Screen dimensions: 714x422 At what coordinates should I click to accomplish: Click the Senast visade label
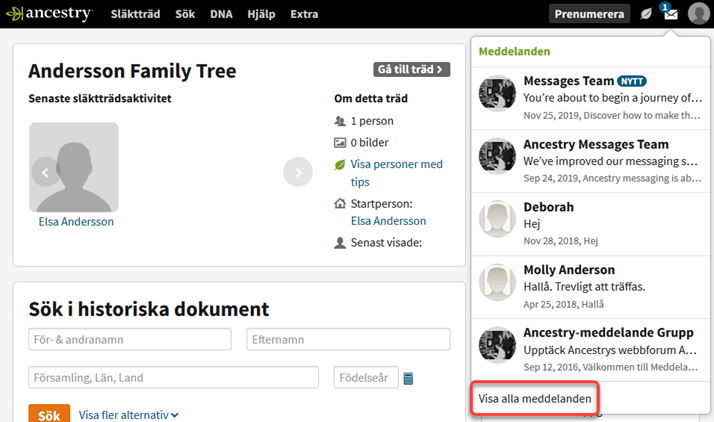pos(386,243)
